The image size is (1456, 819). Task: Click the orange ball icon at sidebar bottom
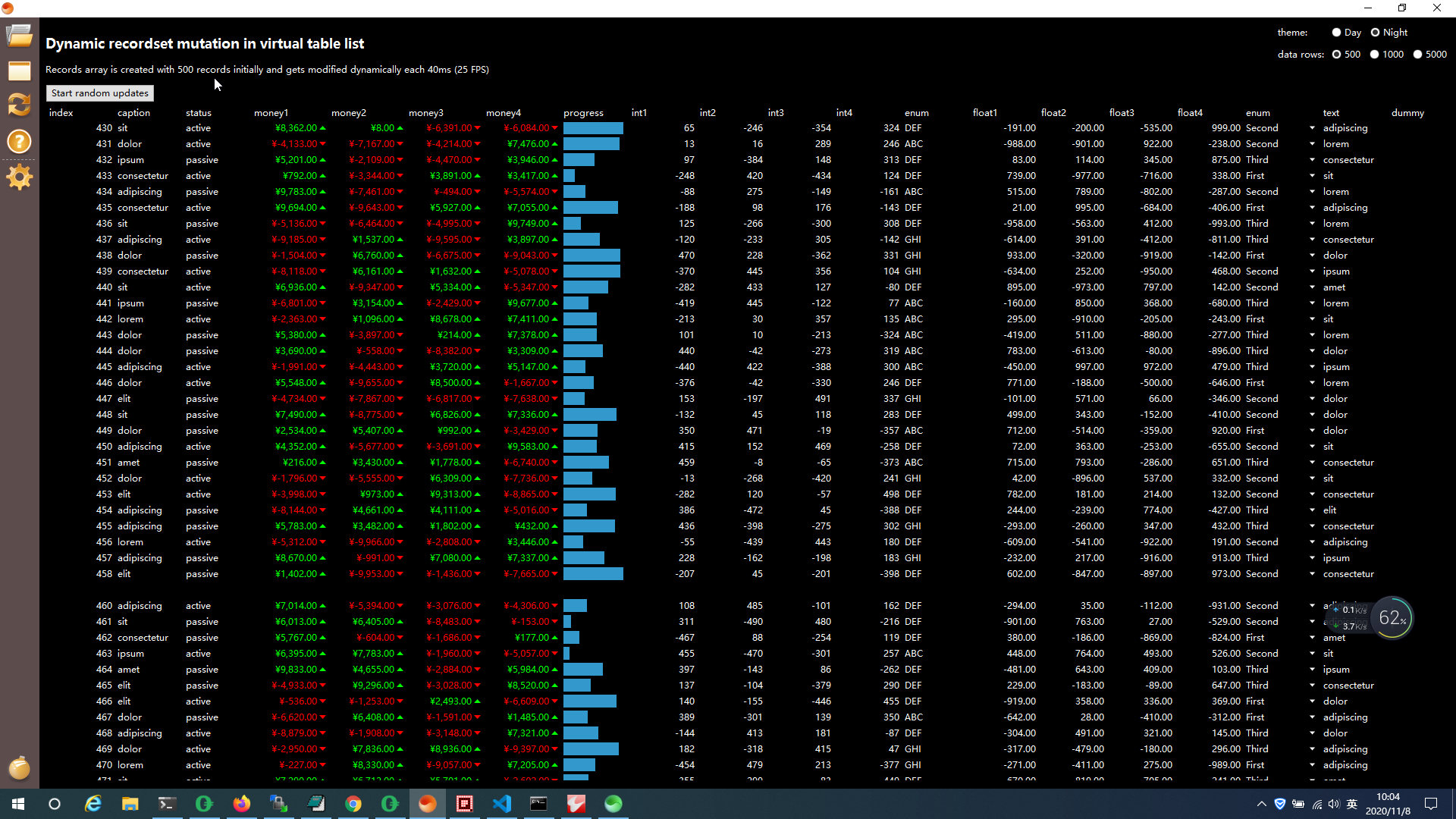(x=20, y=767)
